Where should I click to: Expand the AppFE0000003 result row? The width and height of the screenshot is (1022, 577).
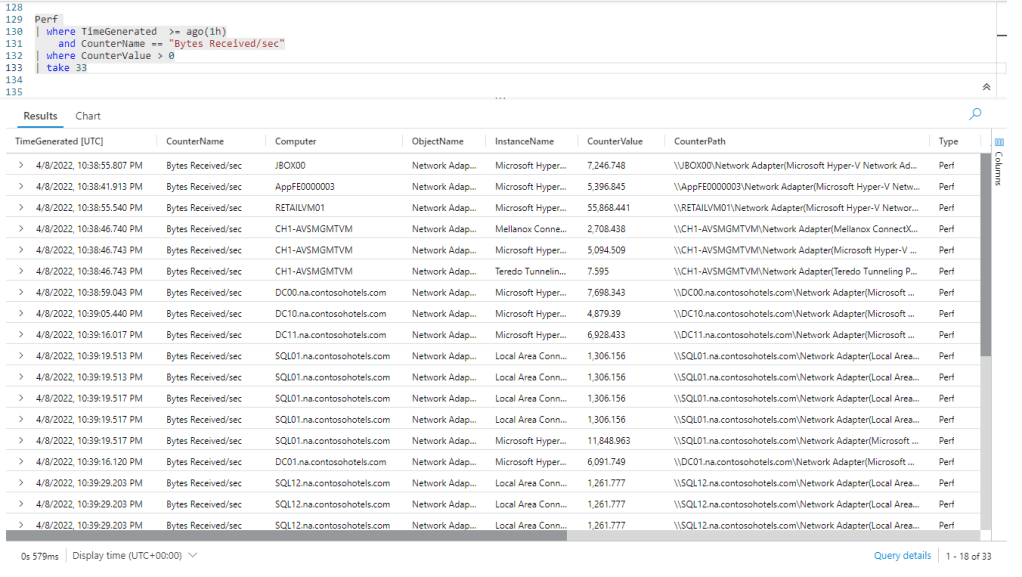tap(21, 186)
